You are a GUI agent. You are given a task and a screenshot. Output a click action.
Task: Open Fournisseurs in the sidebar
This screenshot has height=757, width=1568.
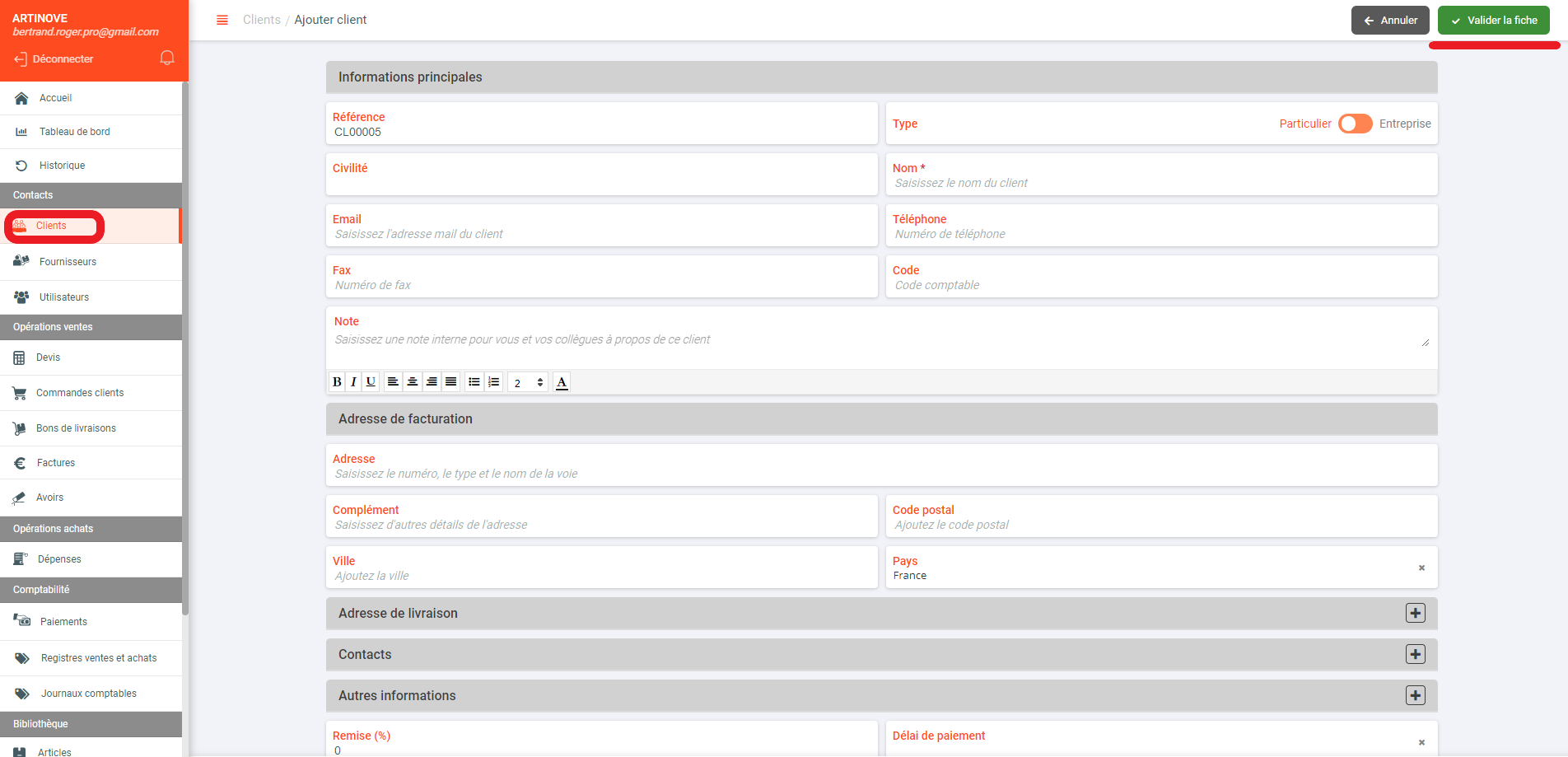pyautogui.click(x=68, y=262)
